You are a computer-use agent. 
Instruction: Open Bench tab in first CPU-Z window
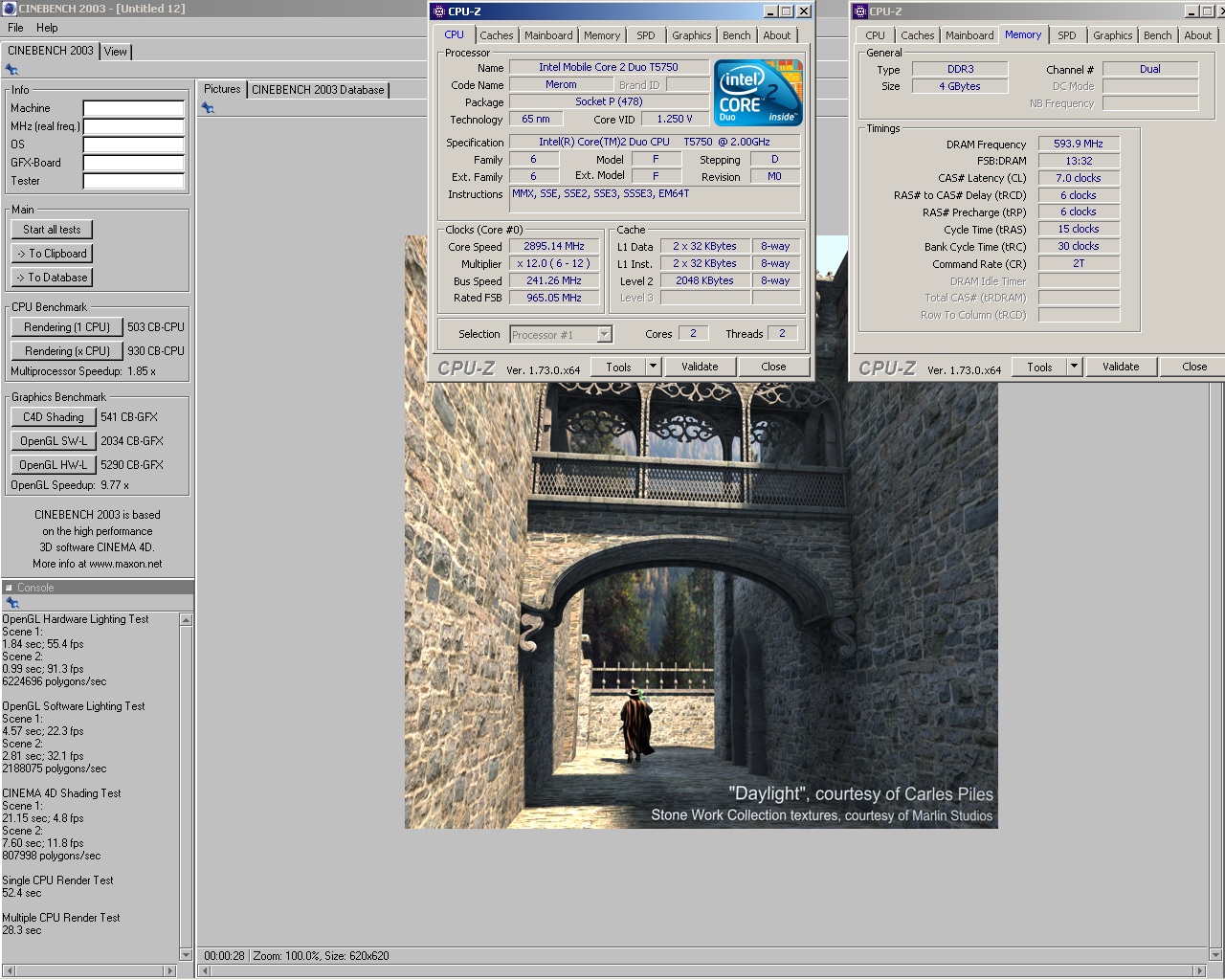coord(737,35)
